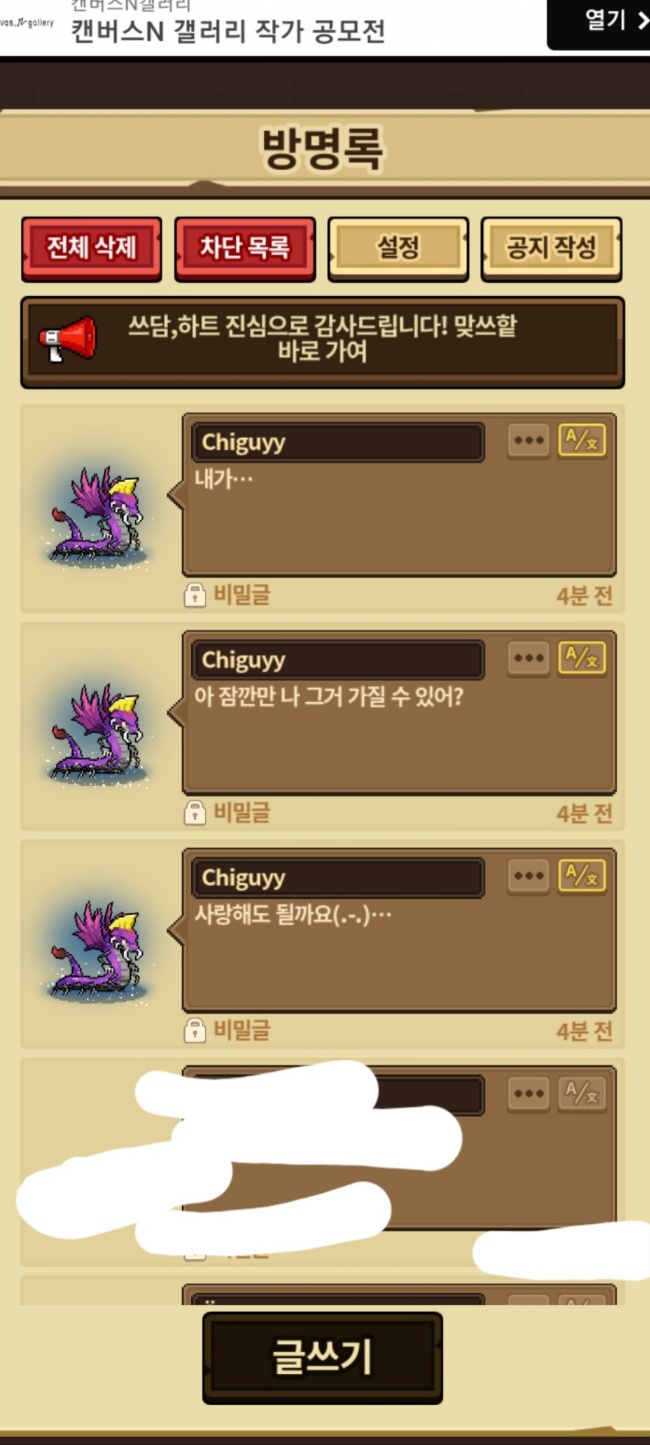Viewport: 650px width, 1445px height.
Task: Open more options for the 사랑해도 될까요 message
Action: tap(528, 876)
